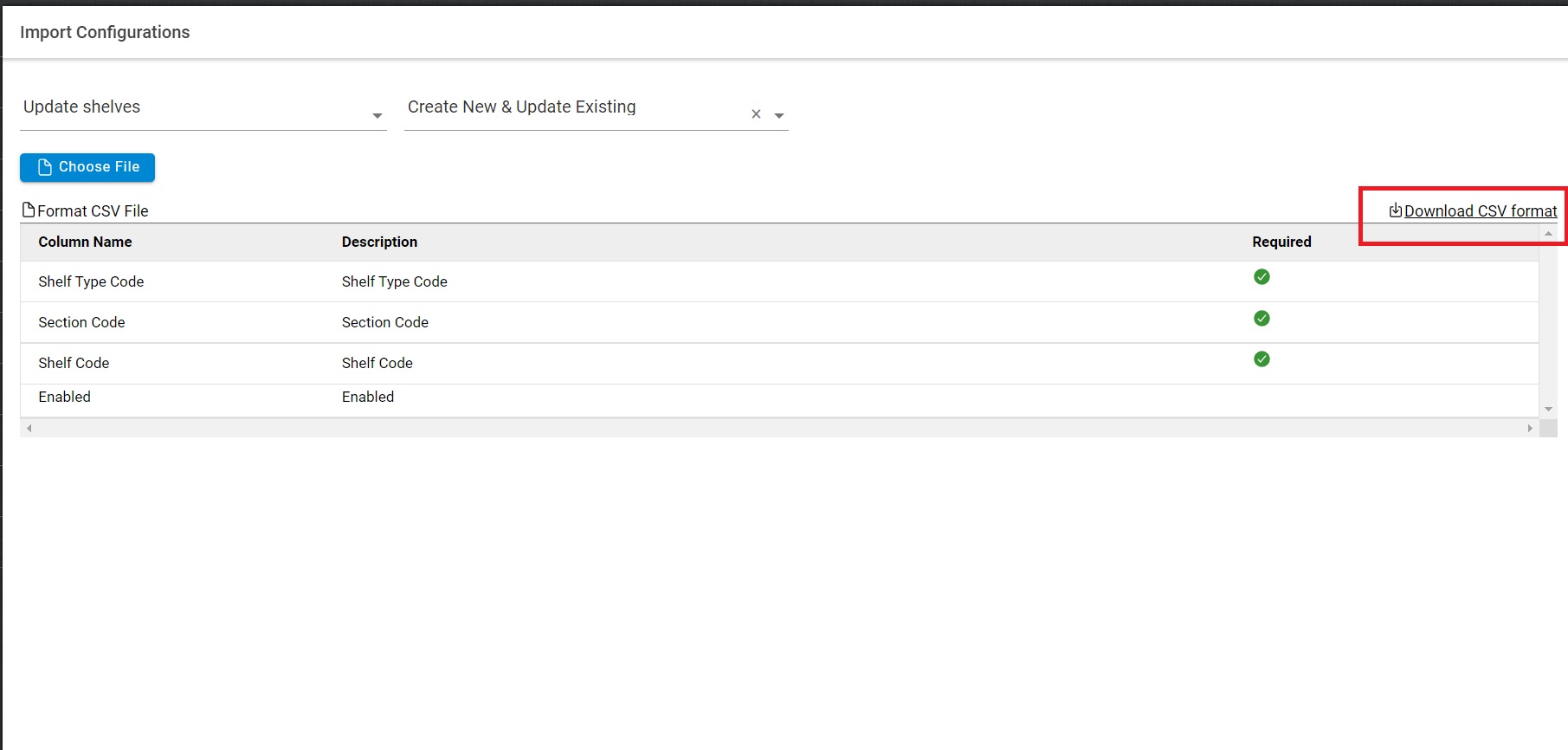The image size is (1568, 750).
Task: Click the green check in Section Code row
Action: click(x=1261, y=319)
